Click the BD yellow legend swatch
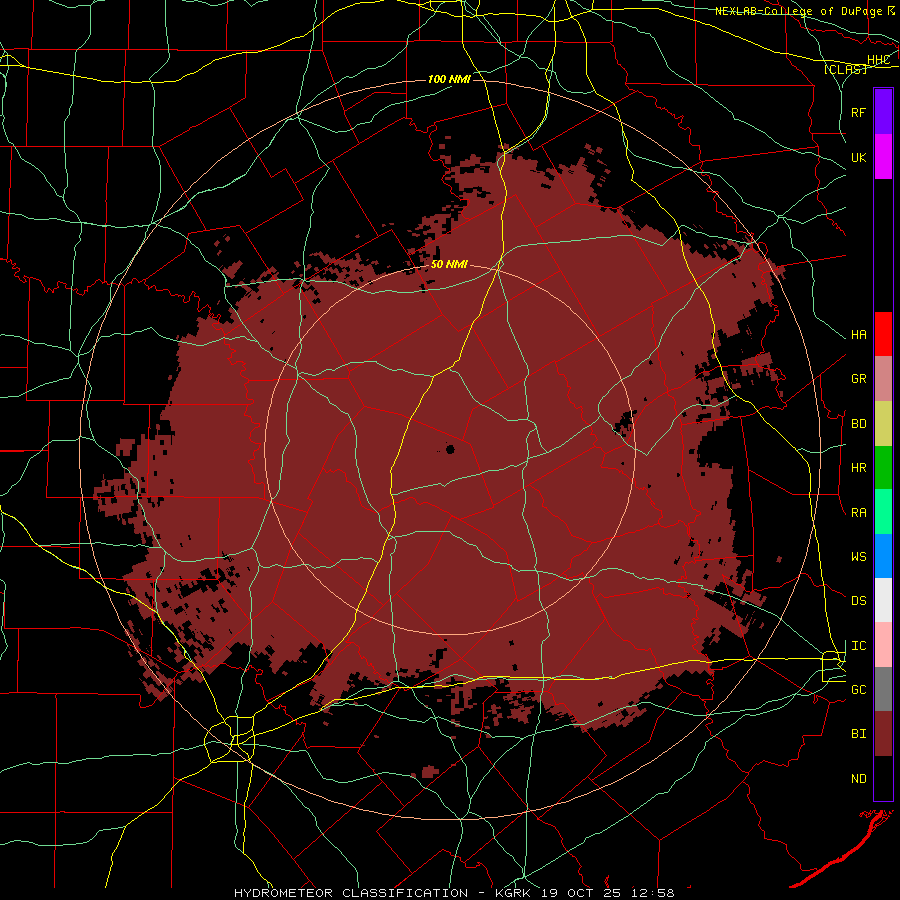 (883, 424)
